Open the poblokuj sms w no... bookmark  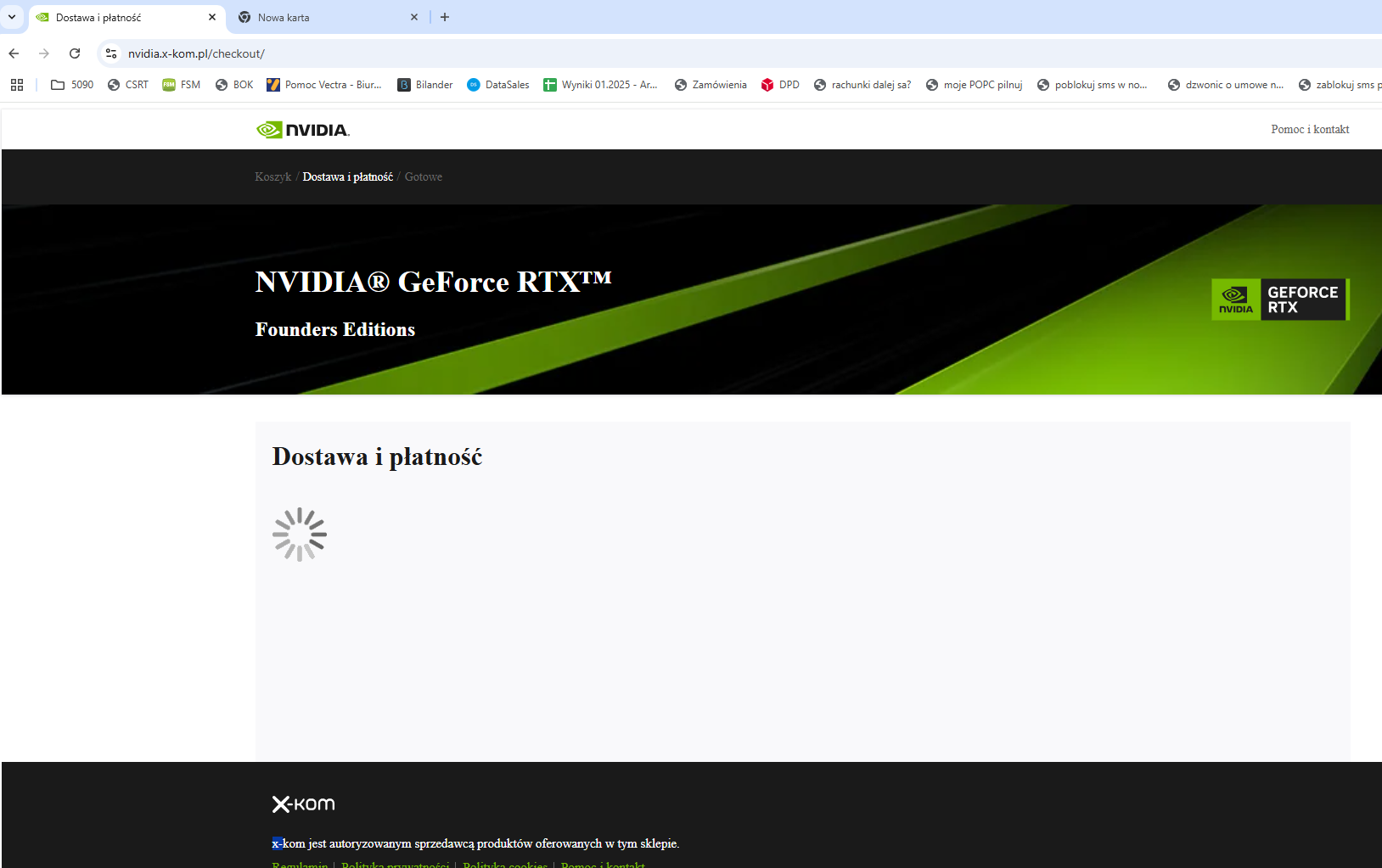pos(1093,85)
